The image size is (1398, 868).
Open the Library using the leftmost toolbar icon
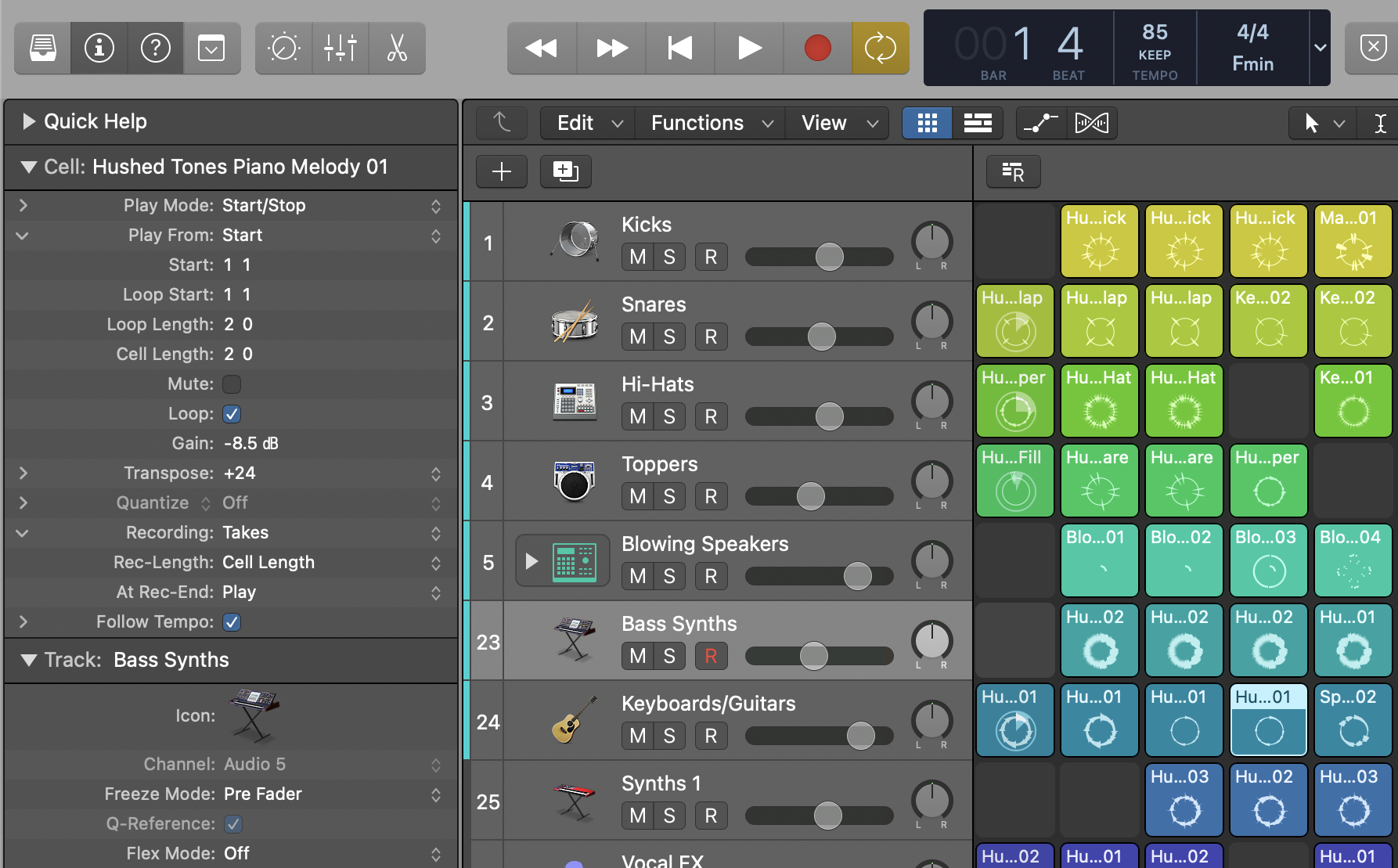click(41, 48)
